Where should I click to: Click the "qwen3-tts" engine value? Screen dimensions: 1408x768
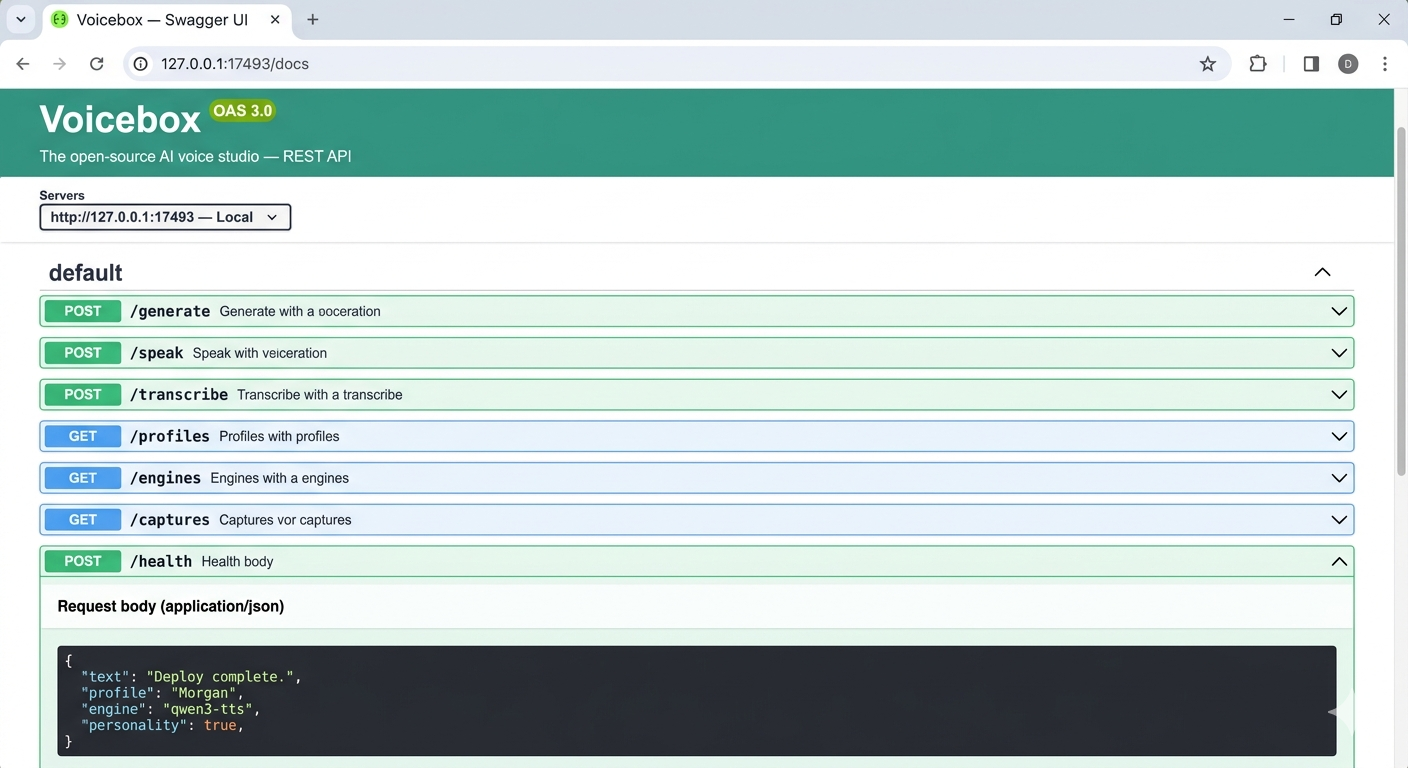click(208, 709)
